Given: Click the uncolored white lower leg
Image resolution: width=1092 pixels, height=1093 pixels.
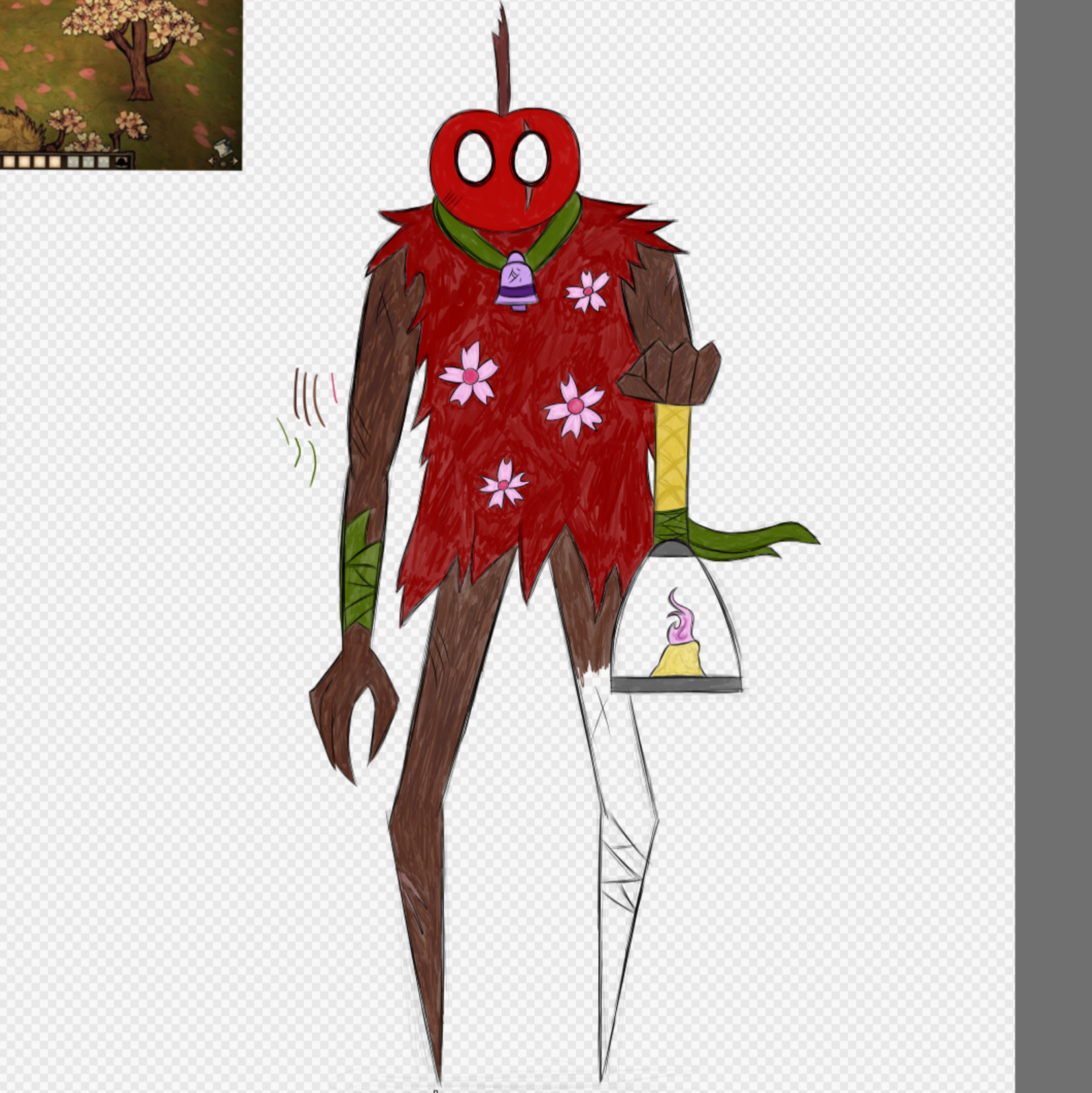Looking at the screenshot, I should point(622,858).
